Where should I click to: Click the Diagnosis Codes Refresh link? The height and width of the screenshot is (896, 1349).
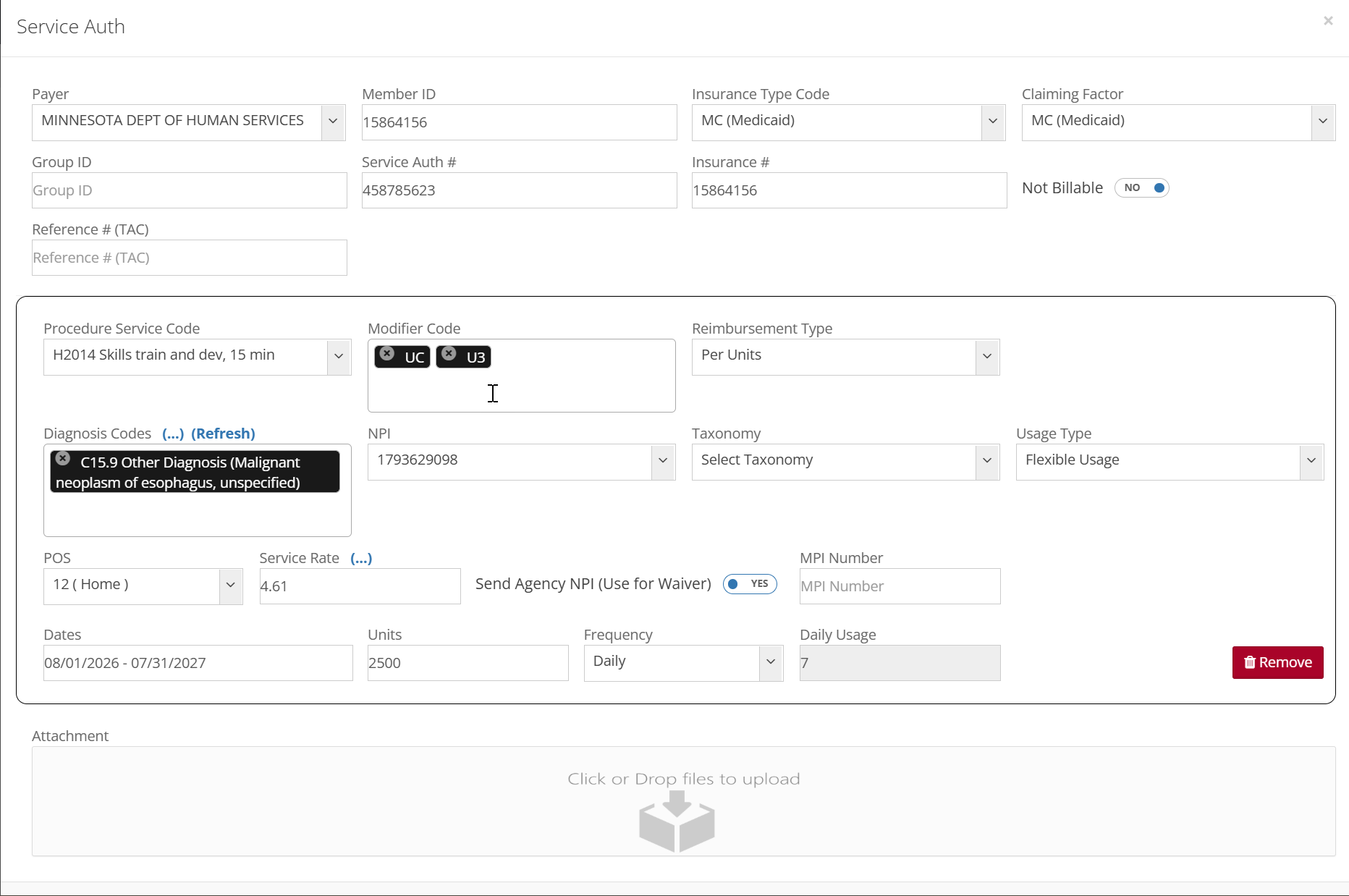point(223,434)
